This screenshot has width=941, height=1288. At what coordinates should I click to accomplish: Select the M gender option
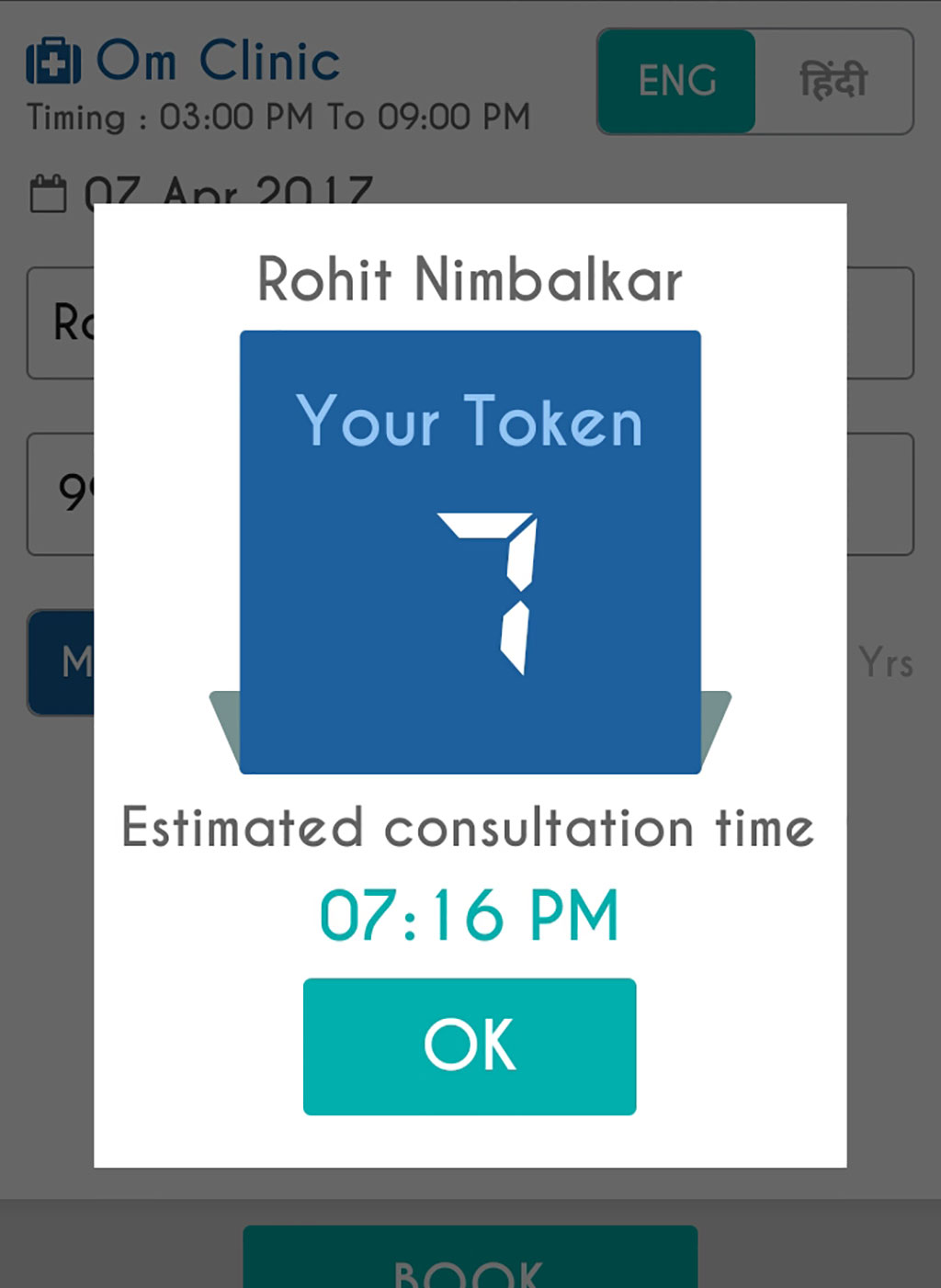pos(62,661)
